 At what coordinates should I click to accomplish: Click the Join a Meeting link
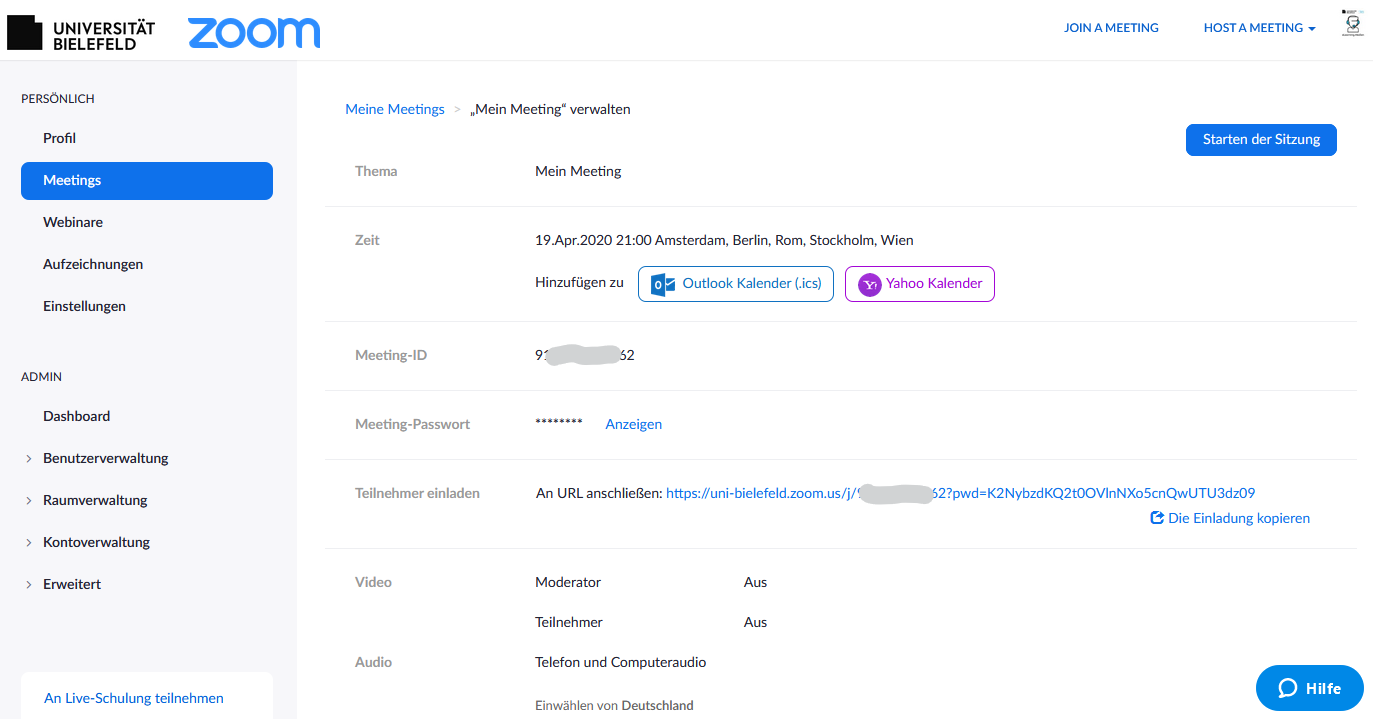[1111, 28]
